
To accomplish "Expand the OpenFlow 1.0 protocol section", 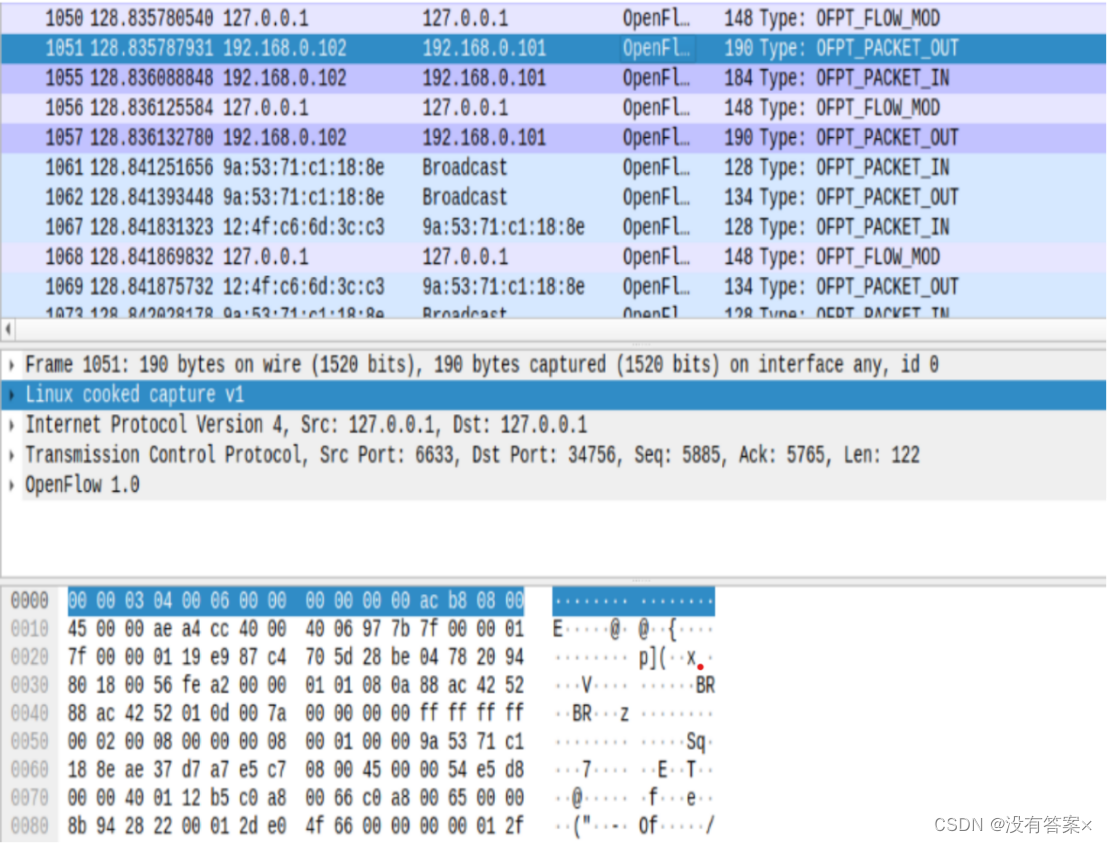I will point(10,485).
